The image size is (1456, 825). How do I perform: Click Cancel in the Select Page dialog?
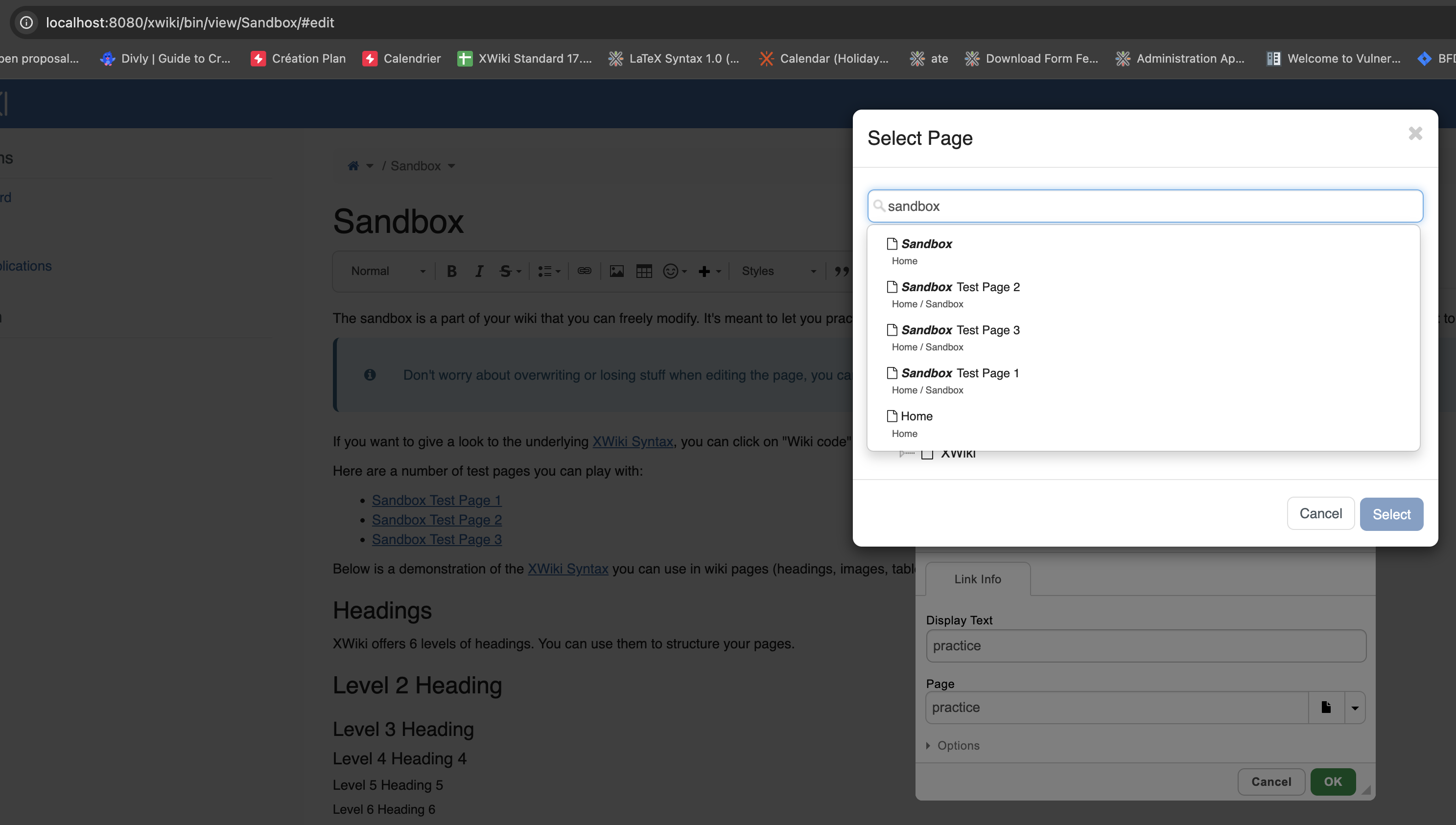point(1320,514)
